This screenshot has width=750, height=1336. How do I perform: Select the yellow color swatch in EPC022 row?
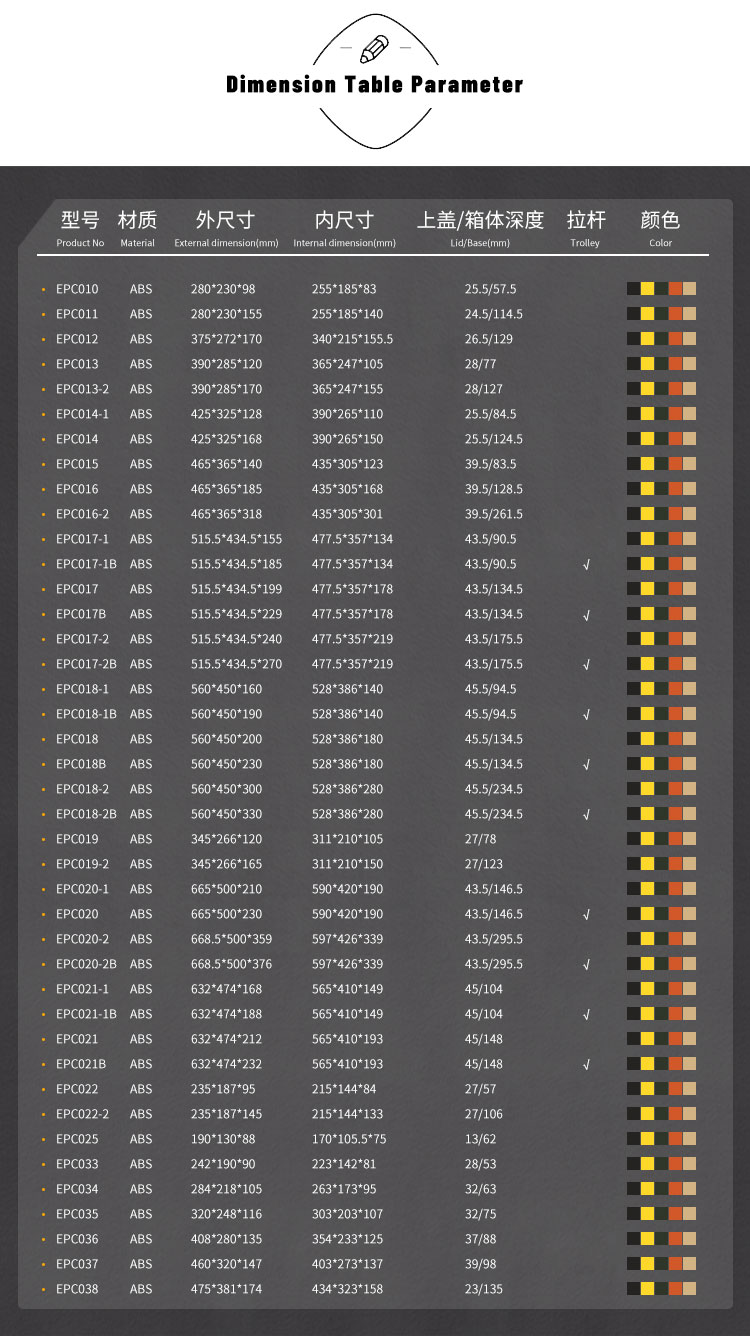(x=648, y=1089)
